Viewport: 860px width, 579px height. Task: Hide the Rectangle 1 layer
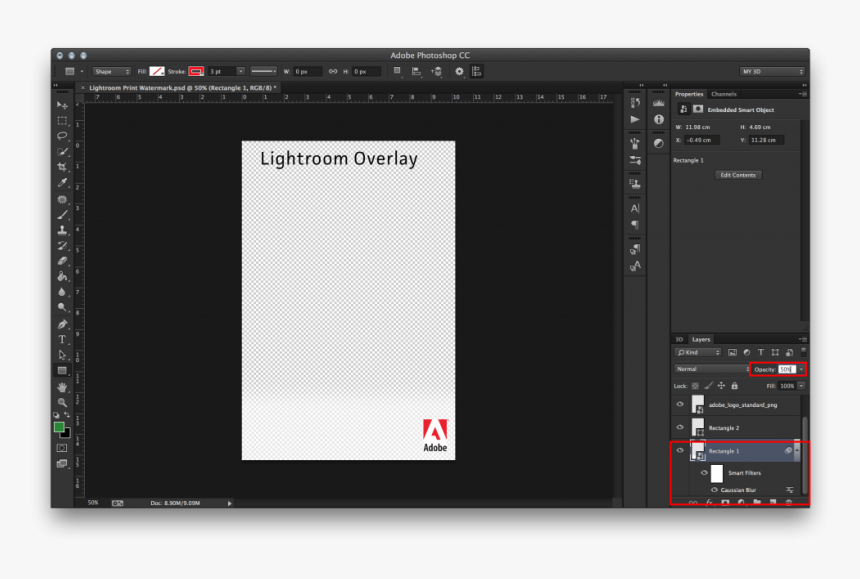680,450
